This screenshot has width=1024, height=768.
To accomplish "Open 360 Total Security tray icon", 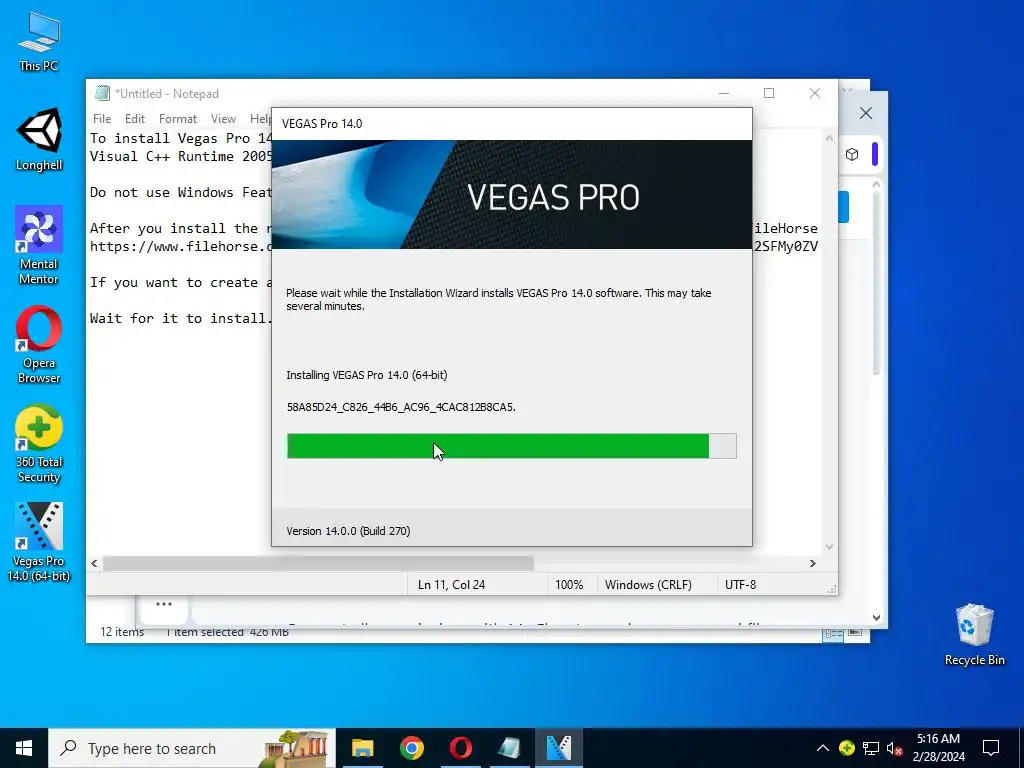I will [x=846, y=748].
